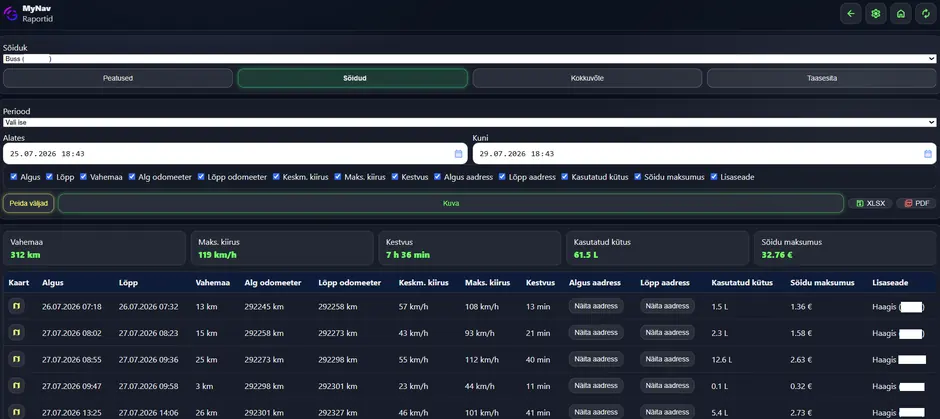Uncheck Keskm. kiirus checkbox

(276, 177)
